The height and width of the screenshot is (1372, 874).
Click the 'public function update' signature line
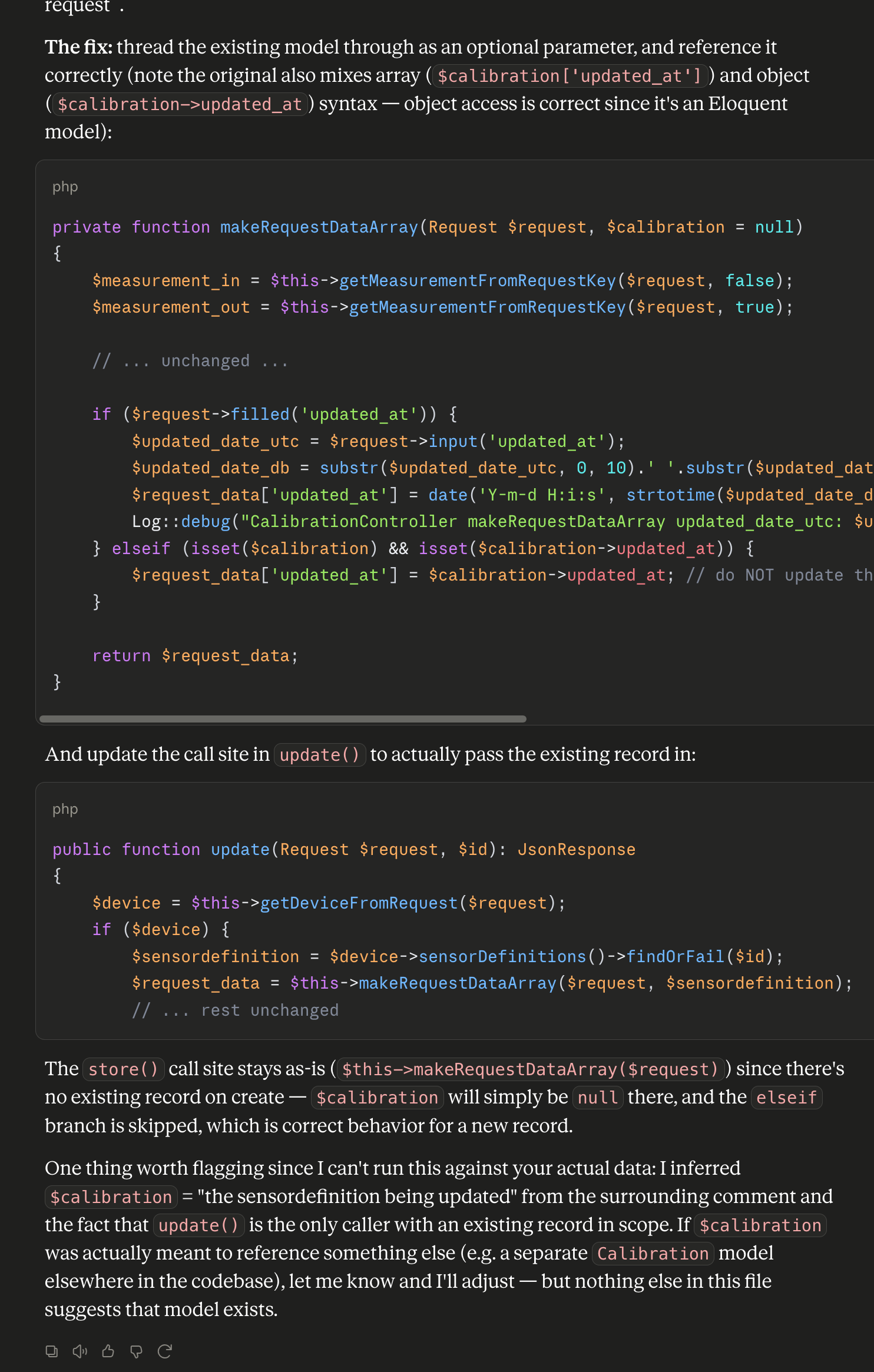pyautogui.click(x=344, y=849)
